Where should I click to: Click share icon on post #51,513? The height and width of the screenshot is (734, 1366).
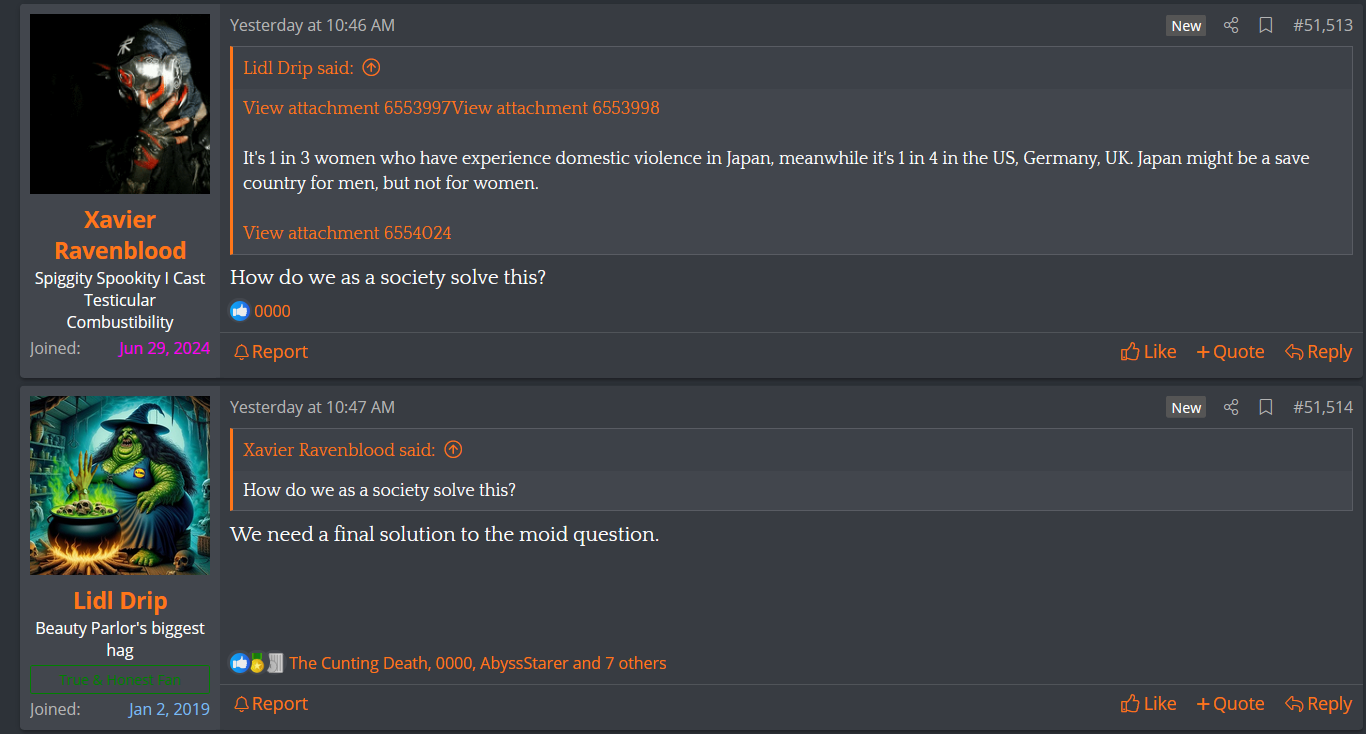pyautogui.click(x=1231, y=26)
